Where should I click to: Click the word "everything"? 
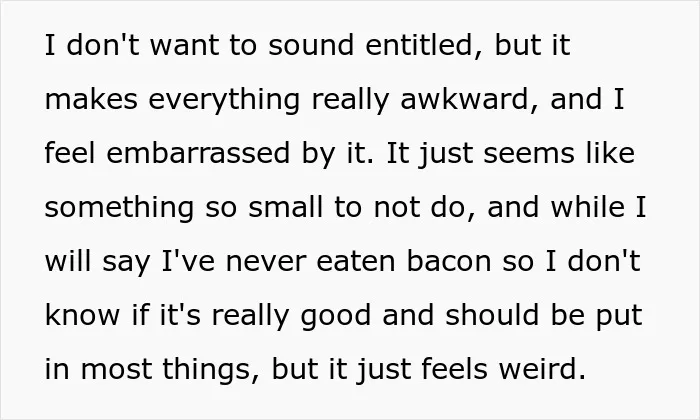[x=224, y=101]
